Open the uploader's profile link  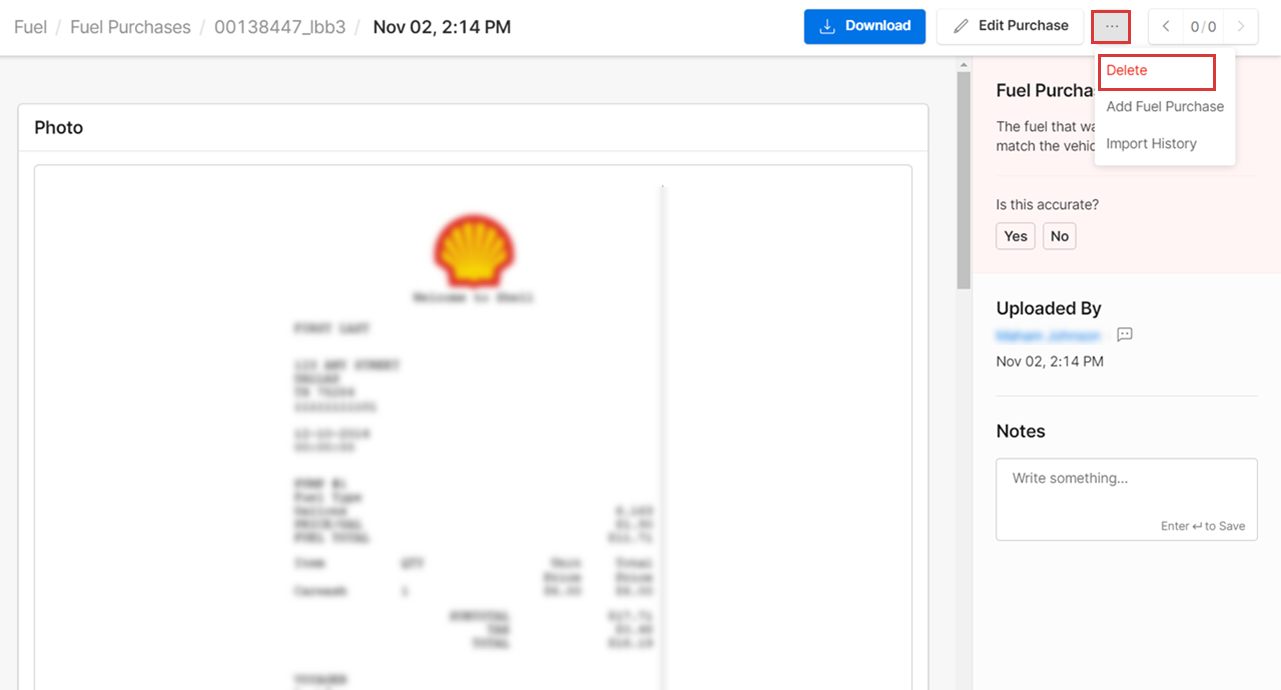1048,336
